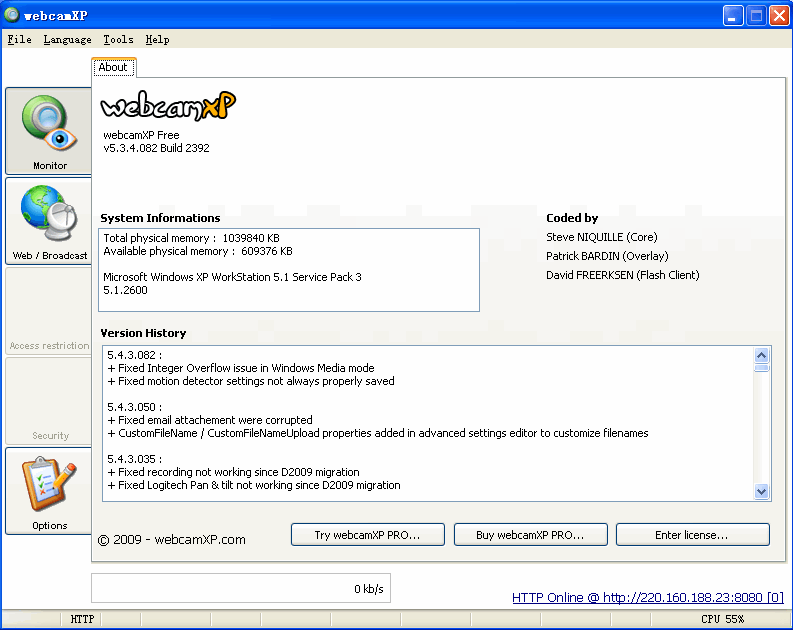
Task: Click Enter license button
Action: tap(692, 535)
